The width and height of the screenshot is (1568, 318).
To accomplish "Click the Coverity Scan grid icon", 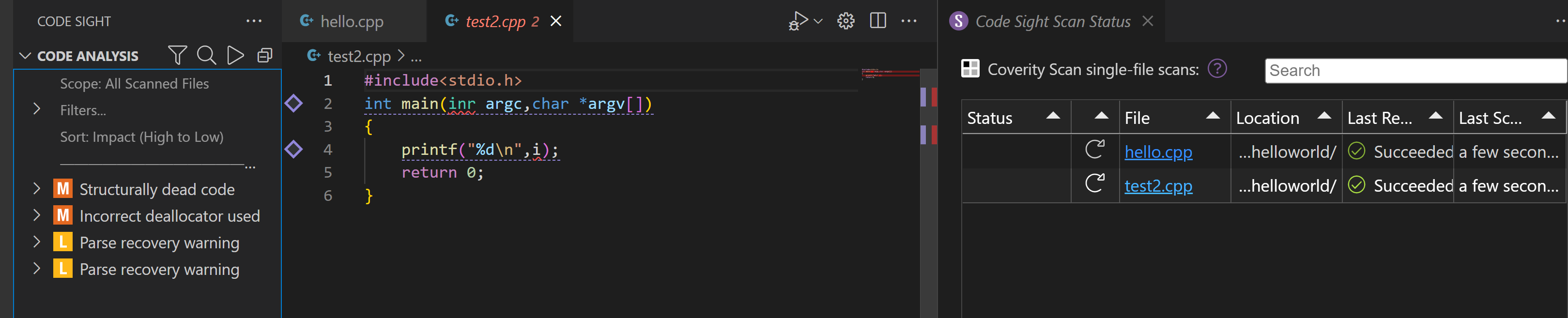I will 970,68.
